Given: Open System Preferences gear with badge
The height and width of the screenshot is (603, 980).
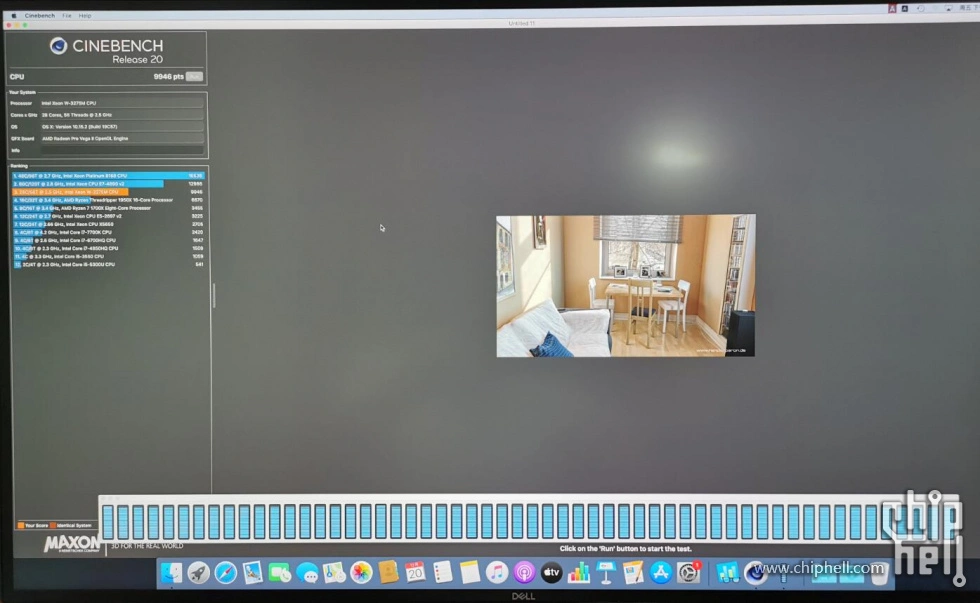Looking at the screenshot, I should click(688, 572).
